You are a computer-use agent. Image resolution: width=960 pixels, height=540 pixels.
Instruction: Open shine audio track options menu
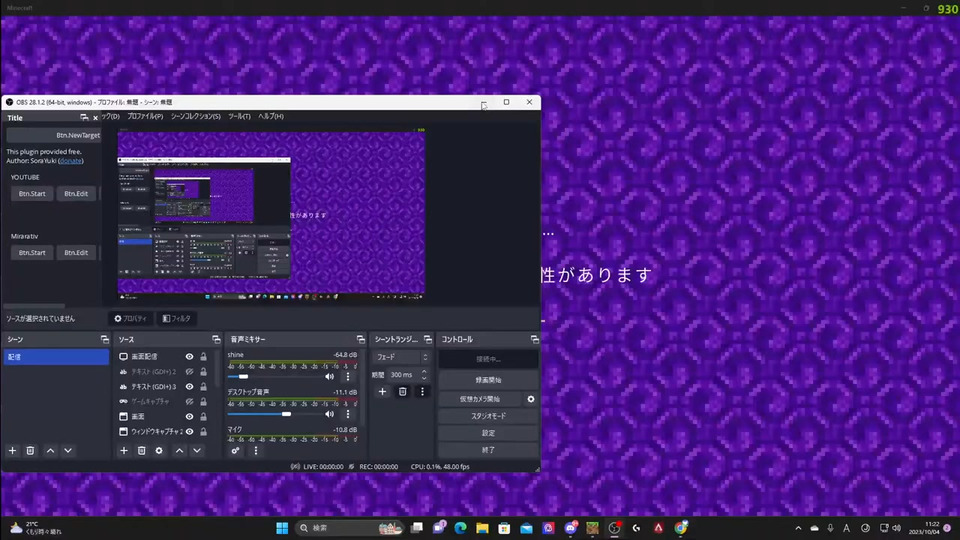click(348, 377)
